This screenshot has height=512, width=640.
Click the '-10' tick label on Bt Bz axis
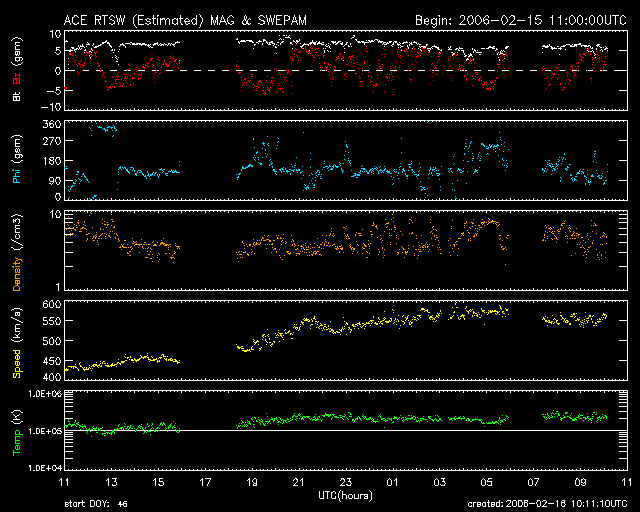click(x=52, y=107)
